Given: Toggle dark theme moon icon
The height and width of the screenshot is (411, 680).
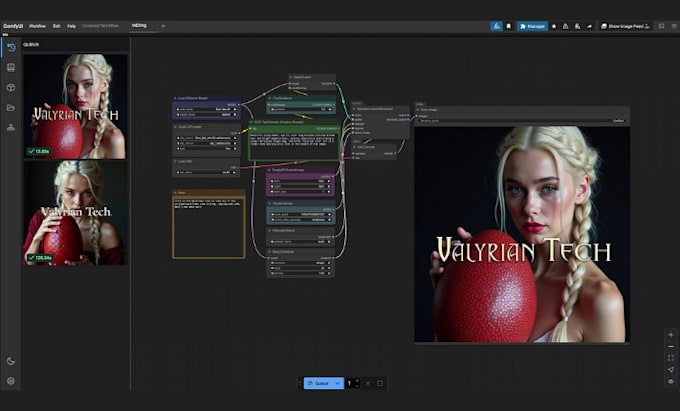Looking at the screenshot, I should [x=11, y=361].
